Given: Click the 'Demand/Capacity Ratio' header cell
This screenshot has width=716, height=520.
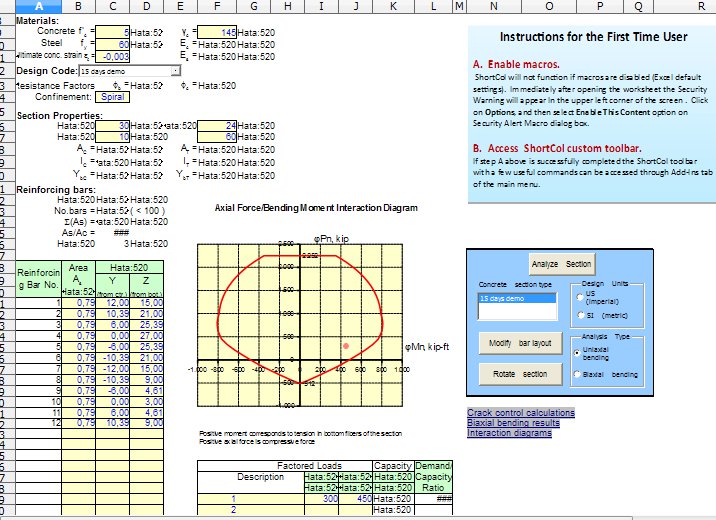Looking at the screenshot, I should tap(433, 477).
